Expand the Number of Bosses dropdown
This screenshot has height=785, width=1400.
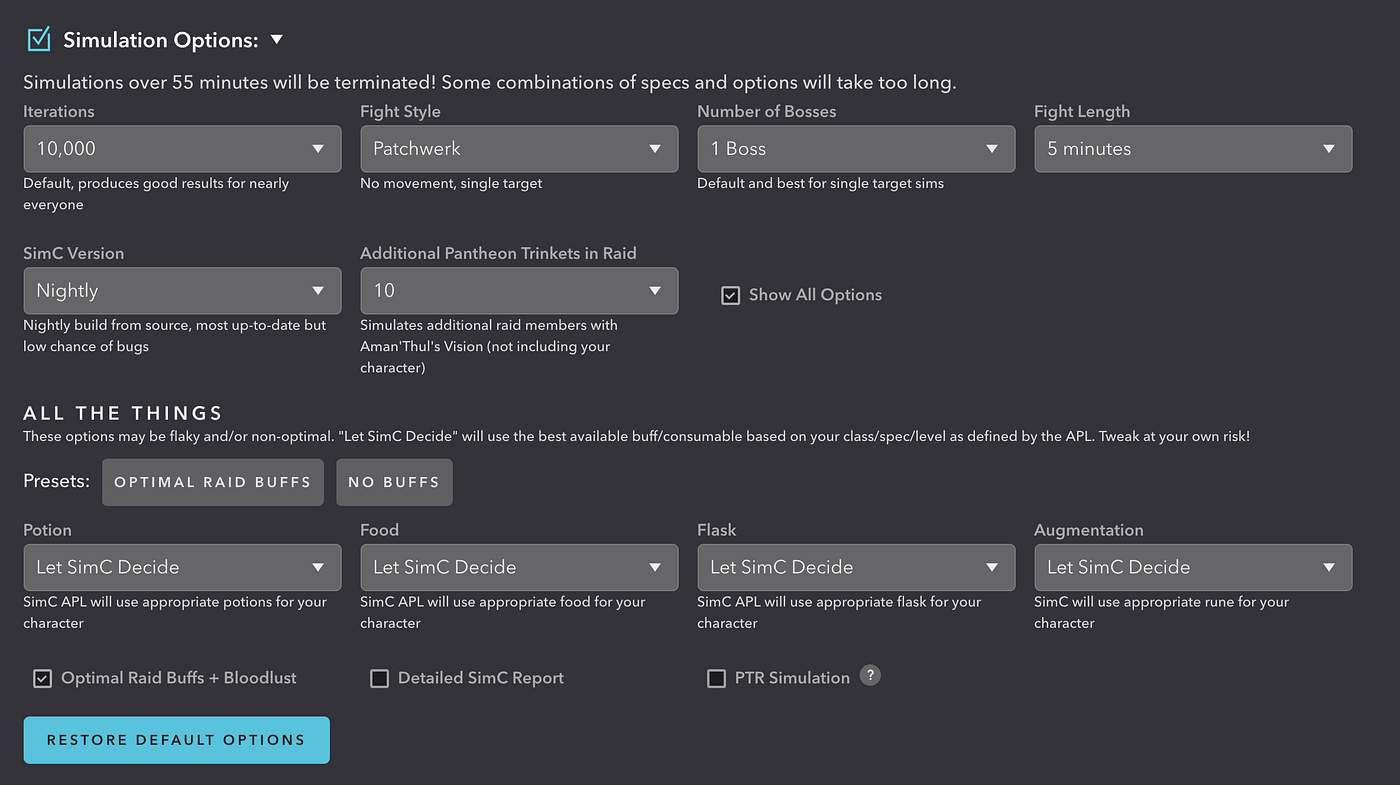pyautogui.click(x=855, y=149)
